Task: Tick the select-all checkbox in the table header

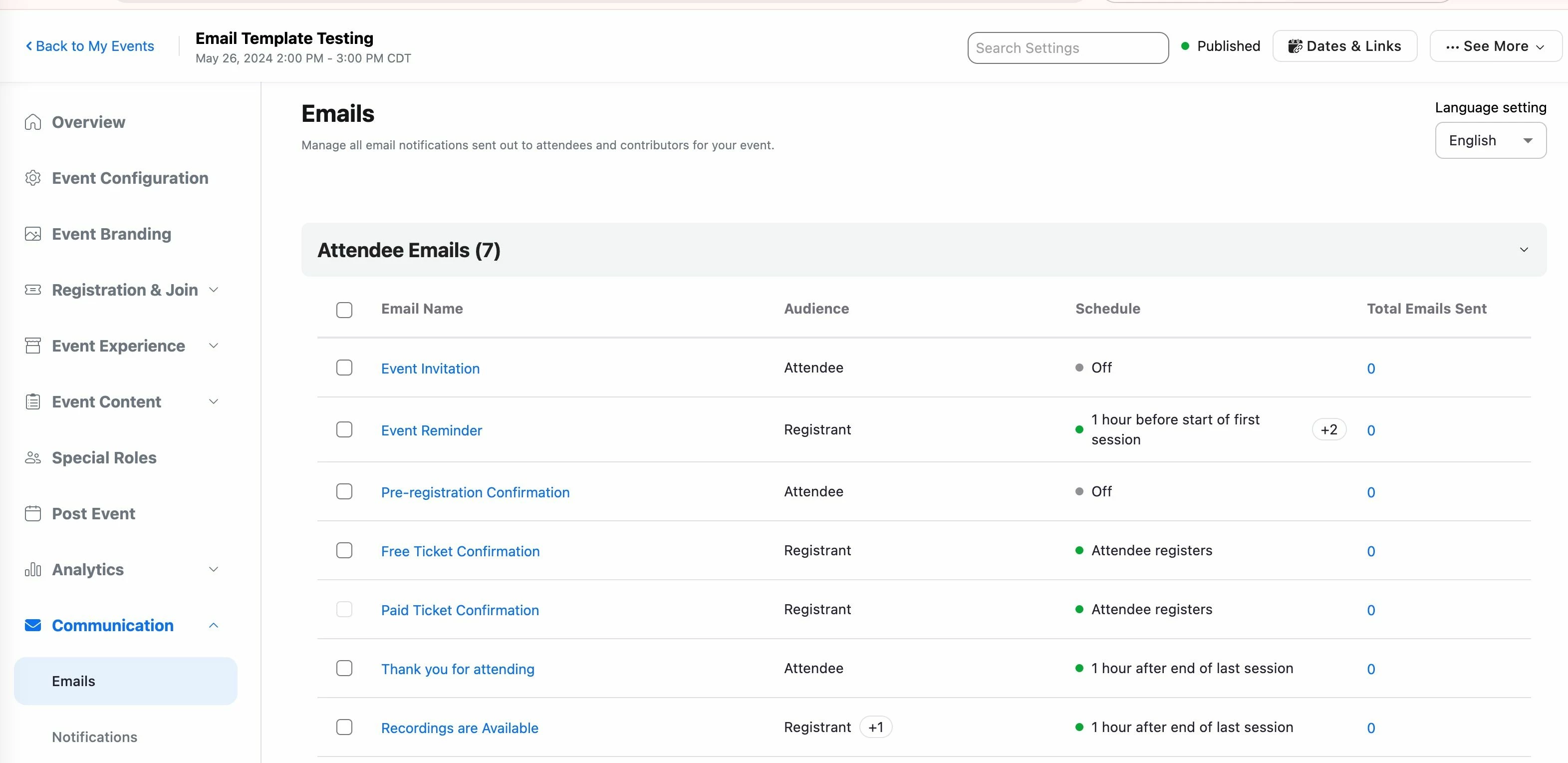Action: (344, 310)
